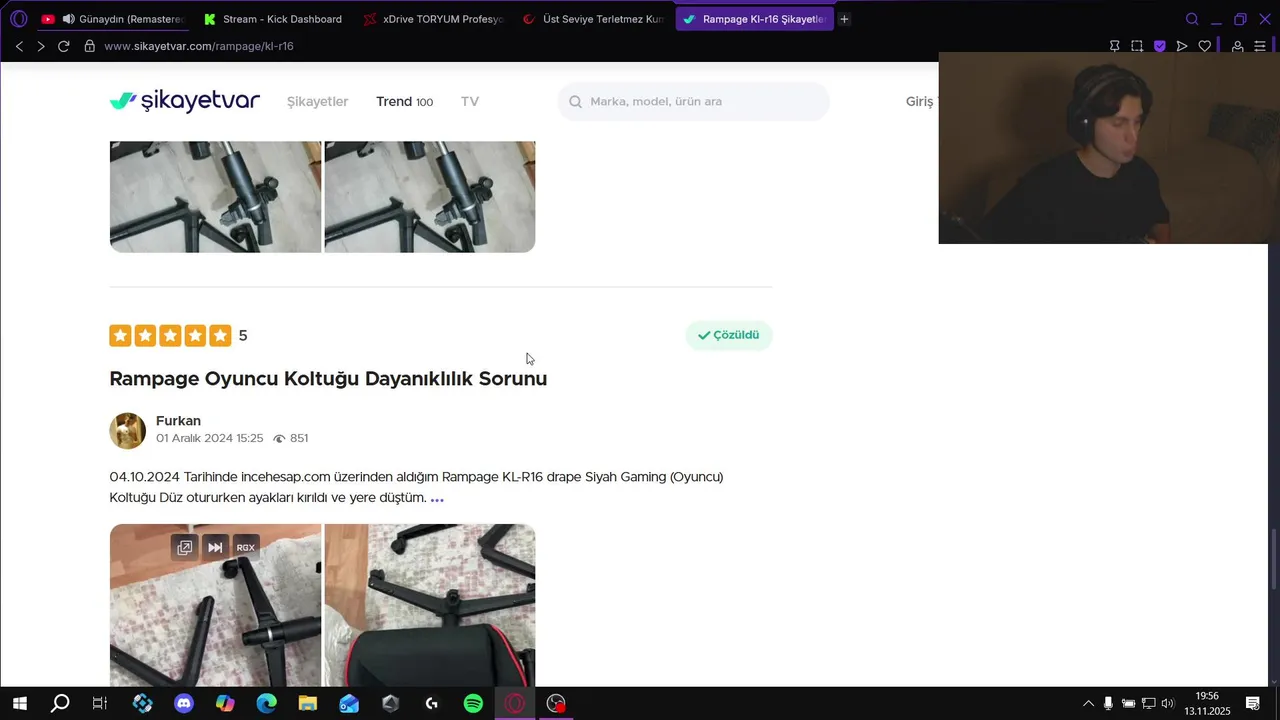Go forward to the next page
Viewport: 1280px width, 720px height.
41,46
